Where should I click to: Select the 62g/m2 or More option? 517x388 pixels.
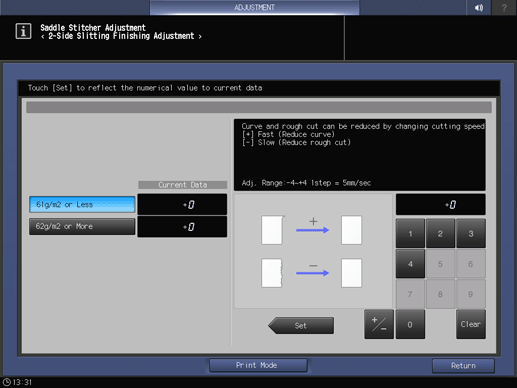(82, 227)
